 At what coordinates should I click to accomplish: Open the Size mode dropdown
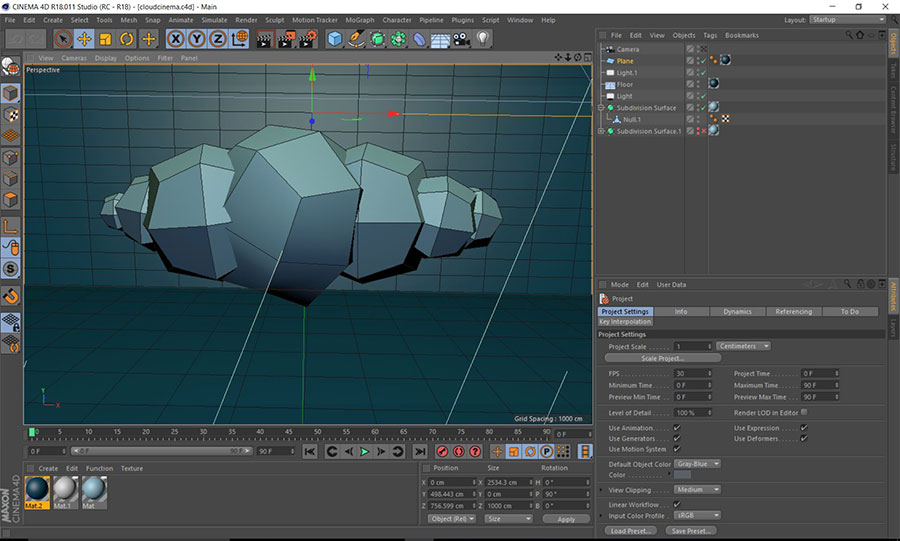(508, 519)
